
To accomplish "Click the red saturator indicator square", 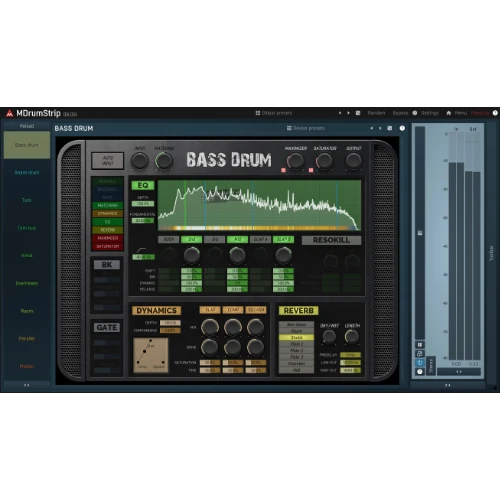I will pyautogui.click(x=311, y=170).
